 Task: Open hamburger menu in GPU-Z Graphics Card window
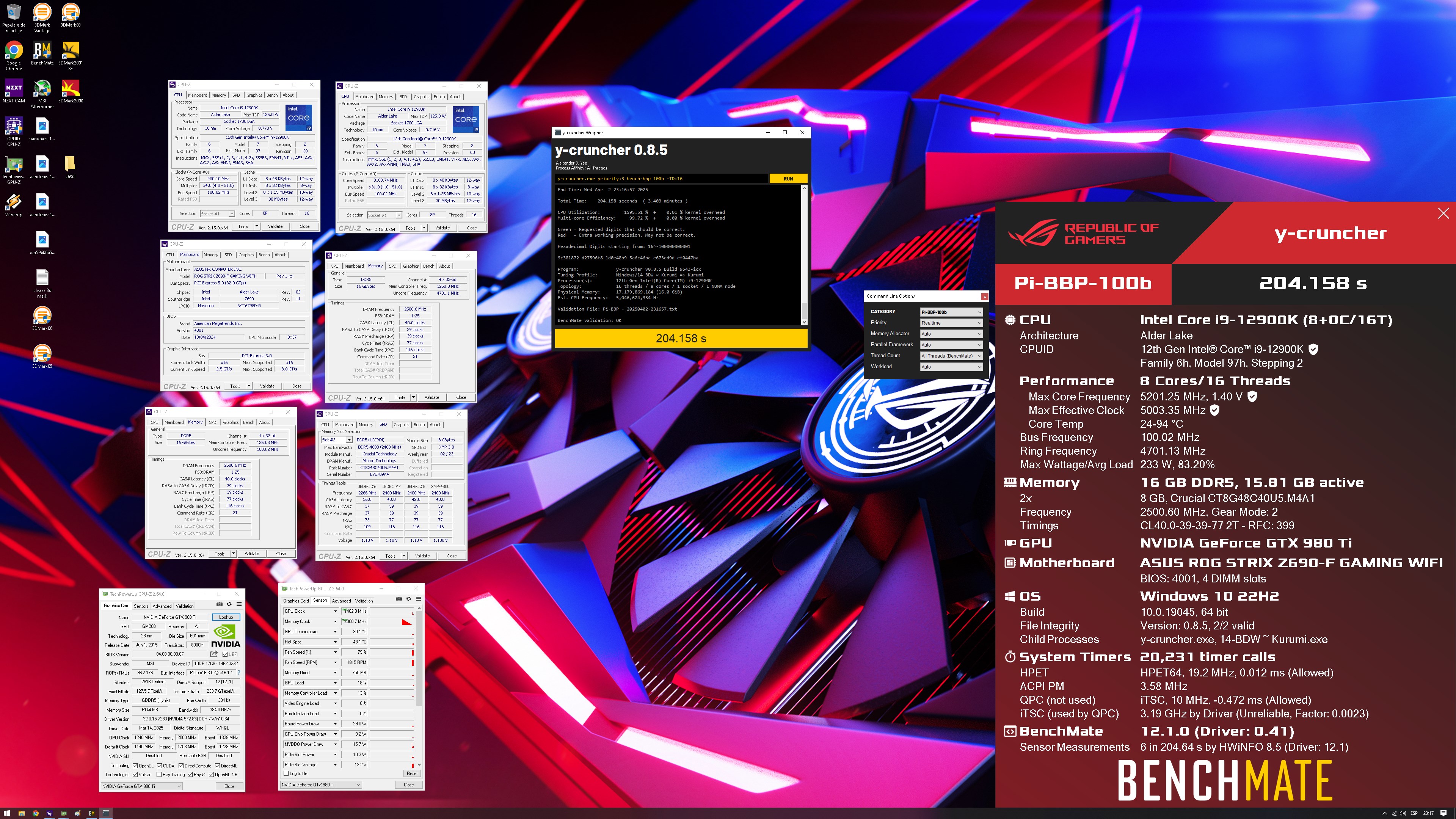point(239,604)
